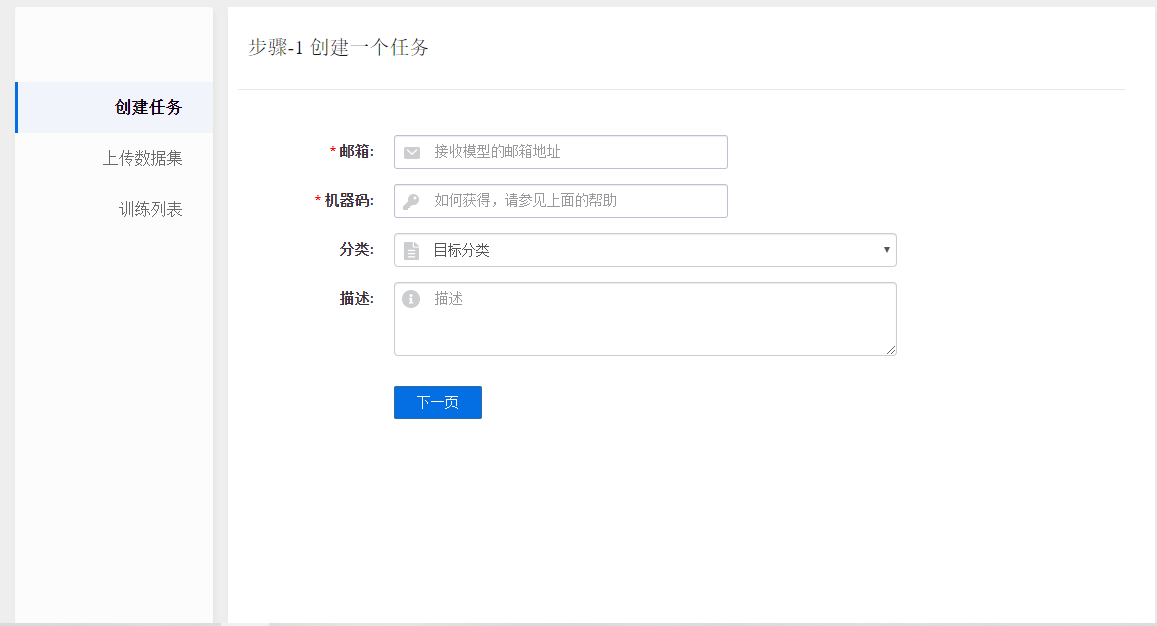
Task: Expand the 分类 dropdown arrow
Action: pos(886,250)
